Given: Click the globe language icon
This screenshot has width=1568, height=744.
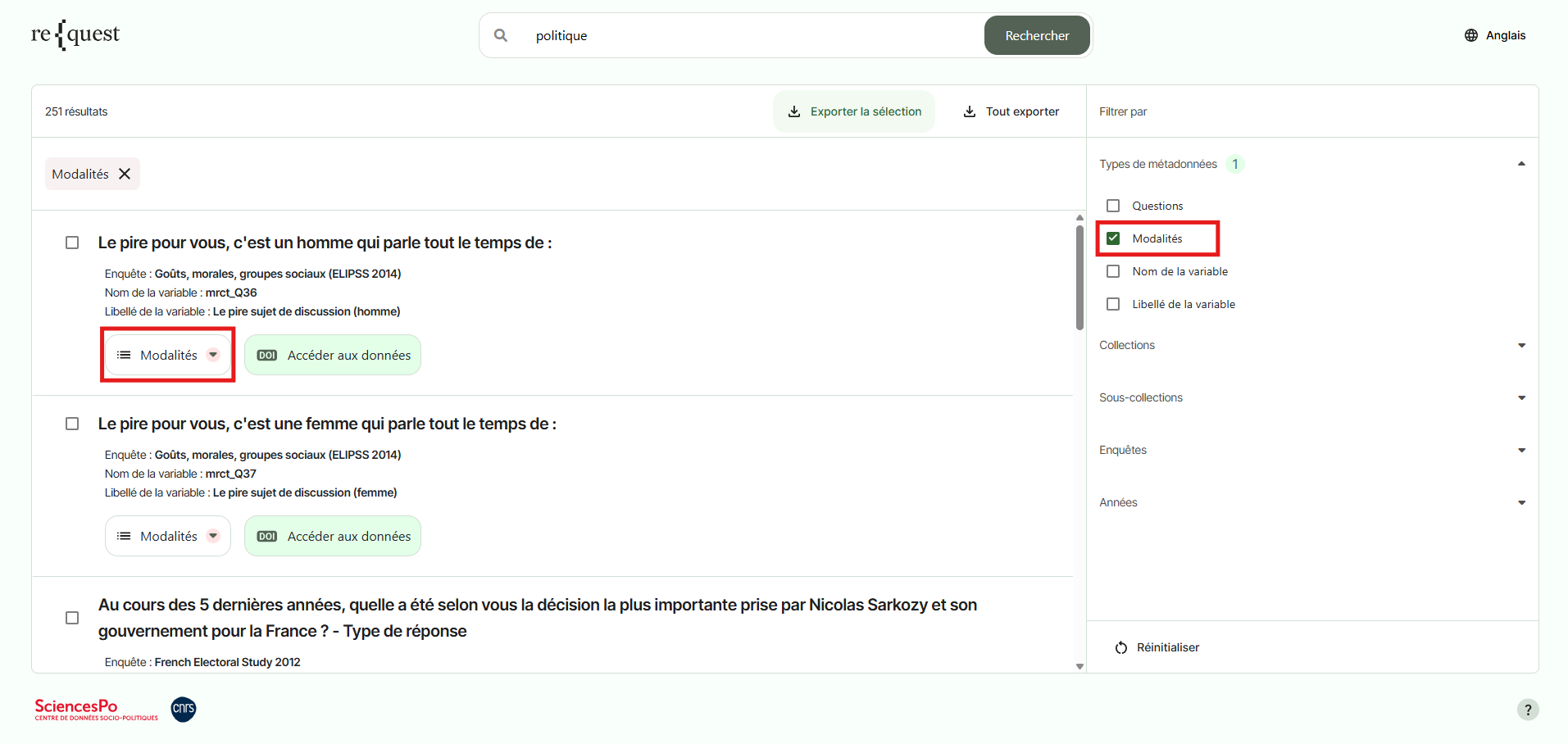Looking at the screenshot, I should [1471, 35].
